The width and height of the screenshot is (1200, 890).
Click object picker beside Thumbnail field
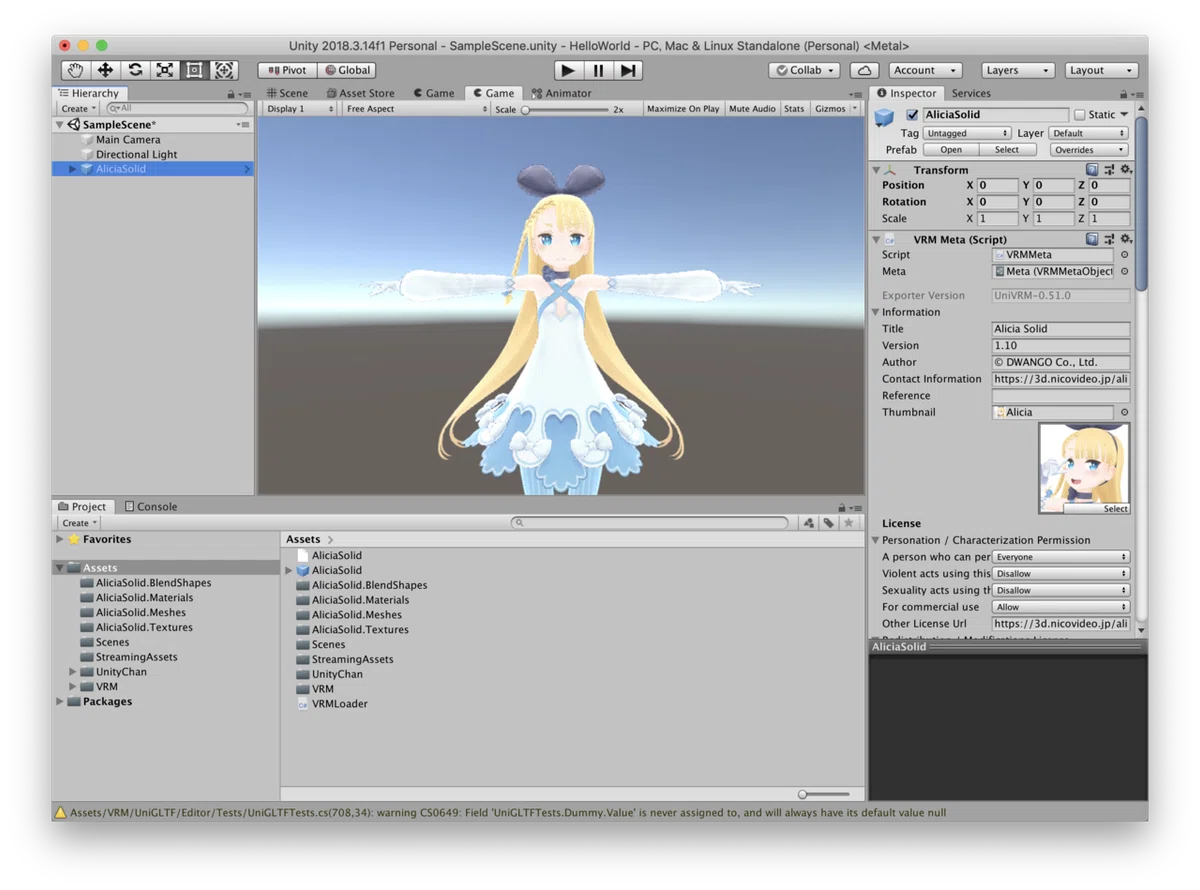point(1124,412)
